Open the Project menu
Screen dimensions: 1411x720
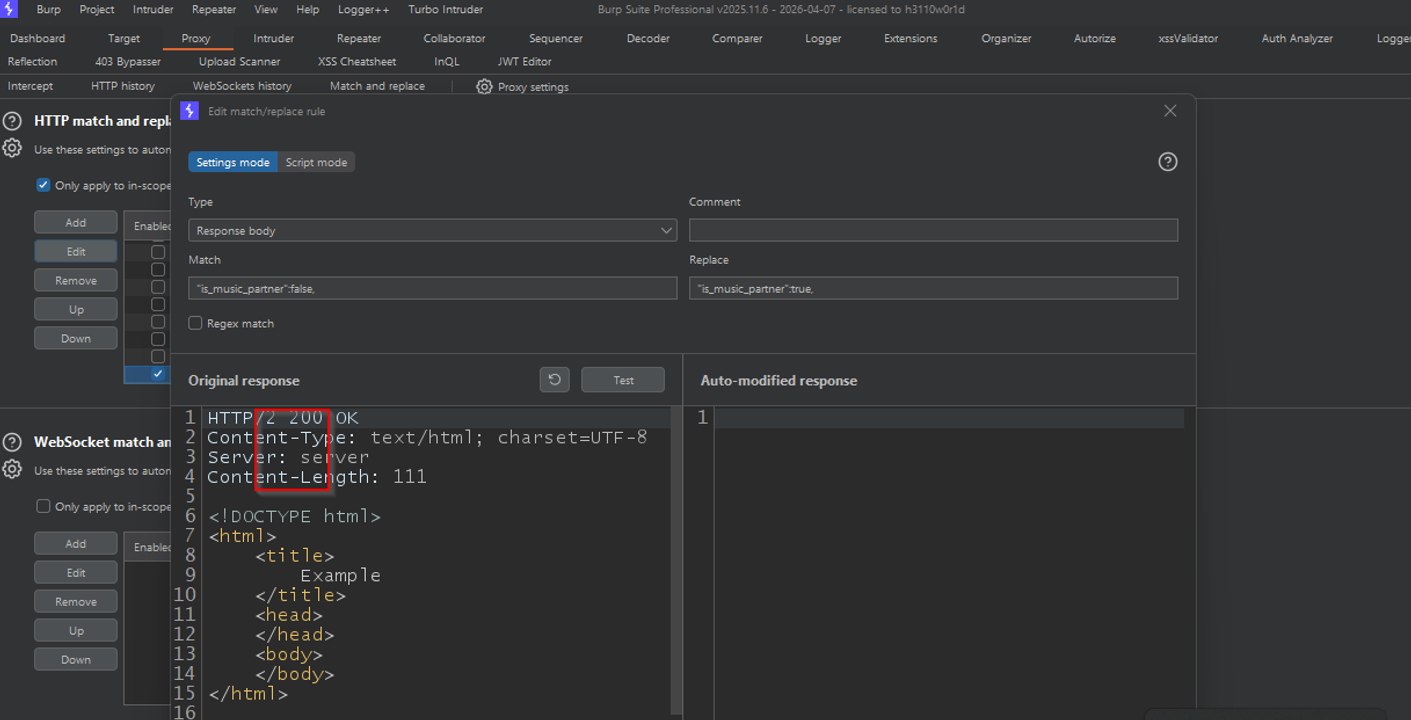[x=97, y=9]
